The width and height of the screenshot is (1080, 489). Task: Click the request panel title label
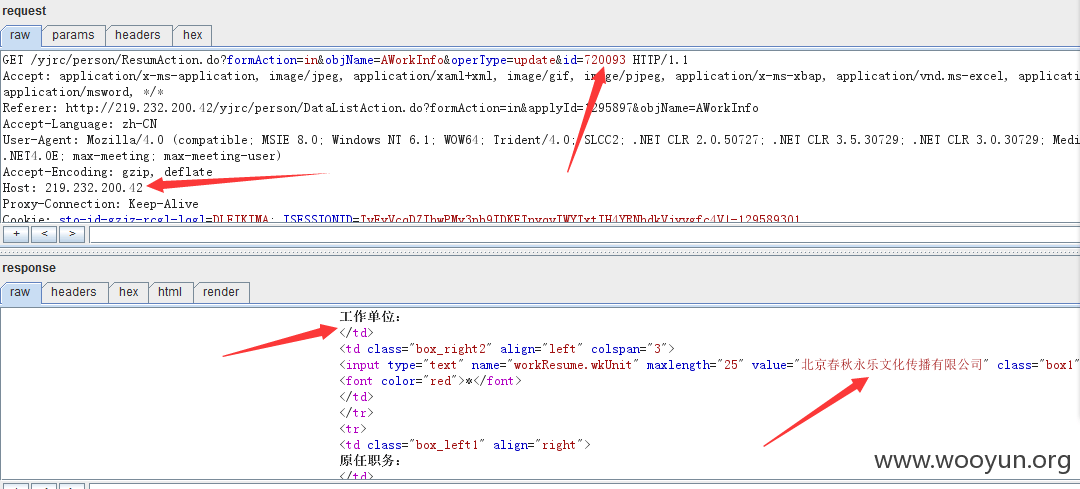24,10
